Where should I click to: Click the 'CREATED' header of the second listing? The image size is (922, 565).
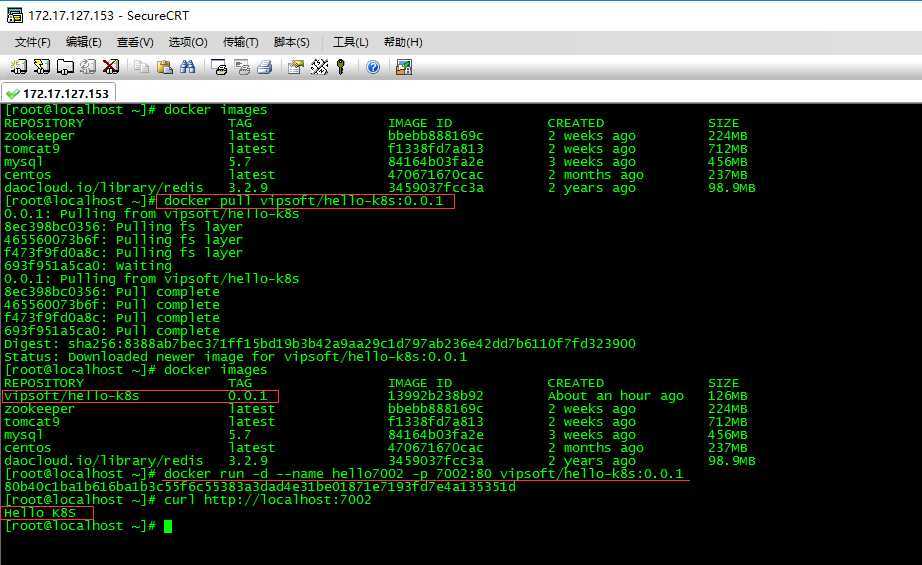pos(576,383)
